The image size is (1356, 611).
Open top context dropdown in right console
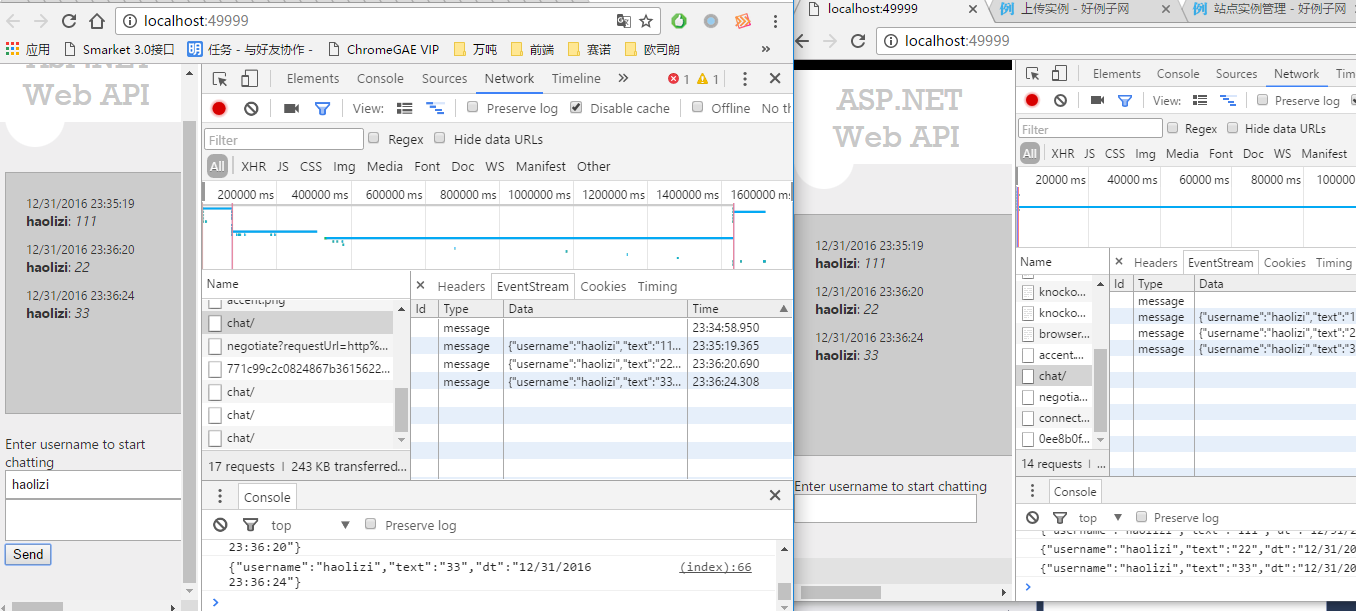pos(1099,517)
